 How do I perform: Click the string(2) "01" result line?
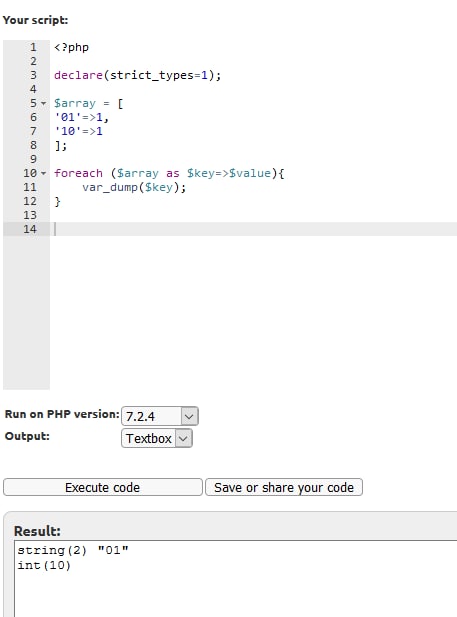73,550
